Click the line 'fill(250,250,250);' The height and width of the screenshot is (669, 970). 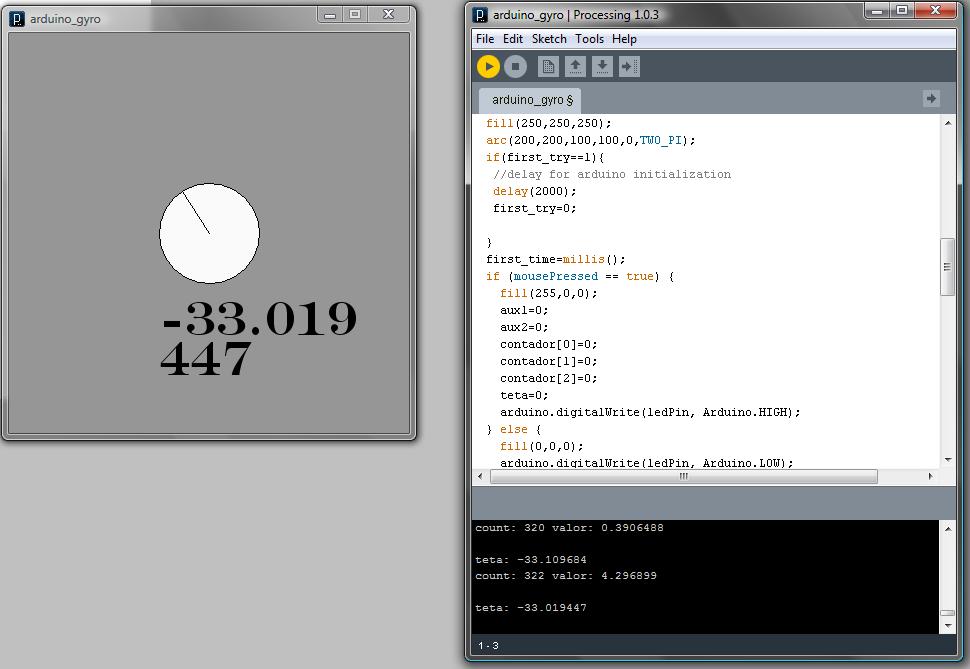(x=549, y=123)
